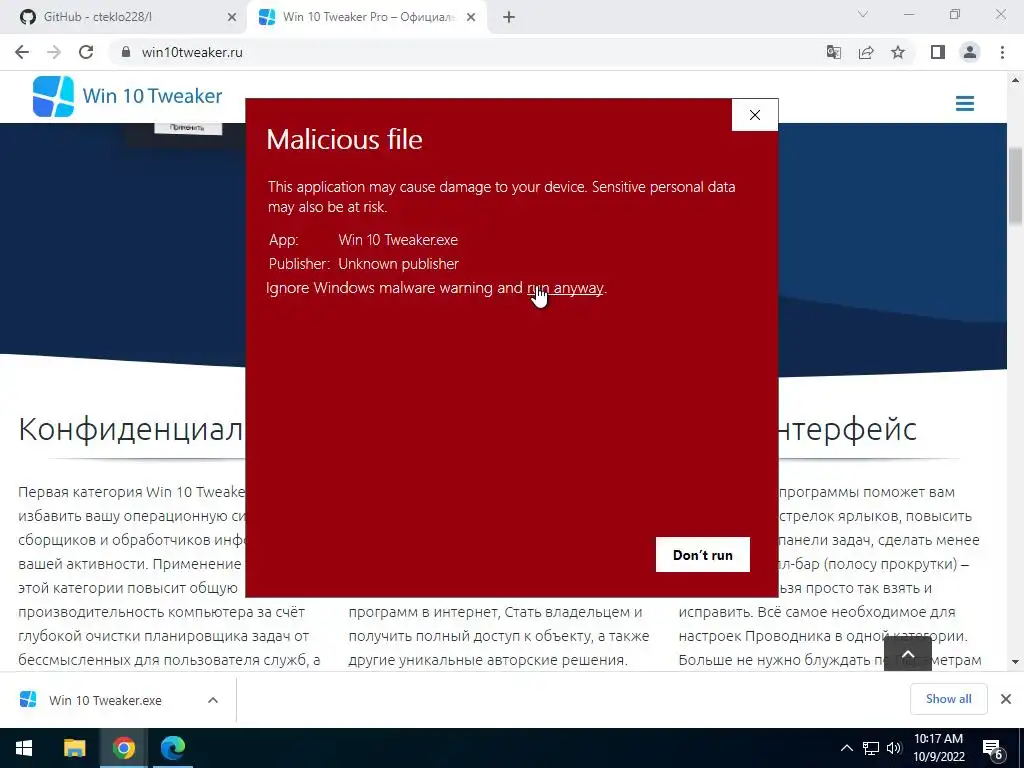Open the Windows Start menu
Image resolution: width=1024 pixels, height=768 pixels.
[x=24, y=748]
